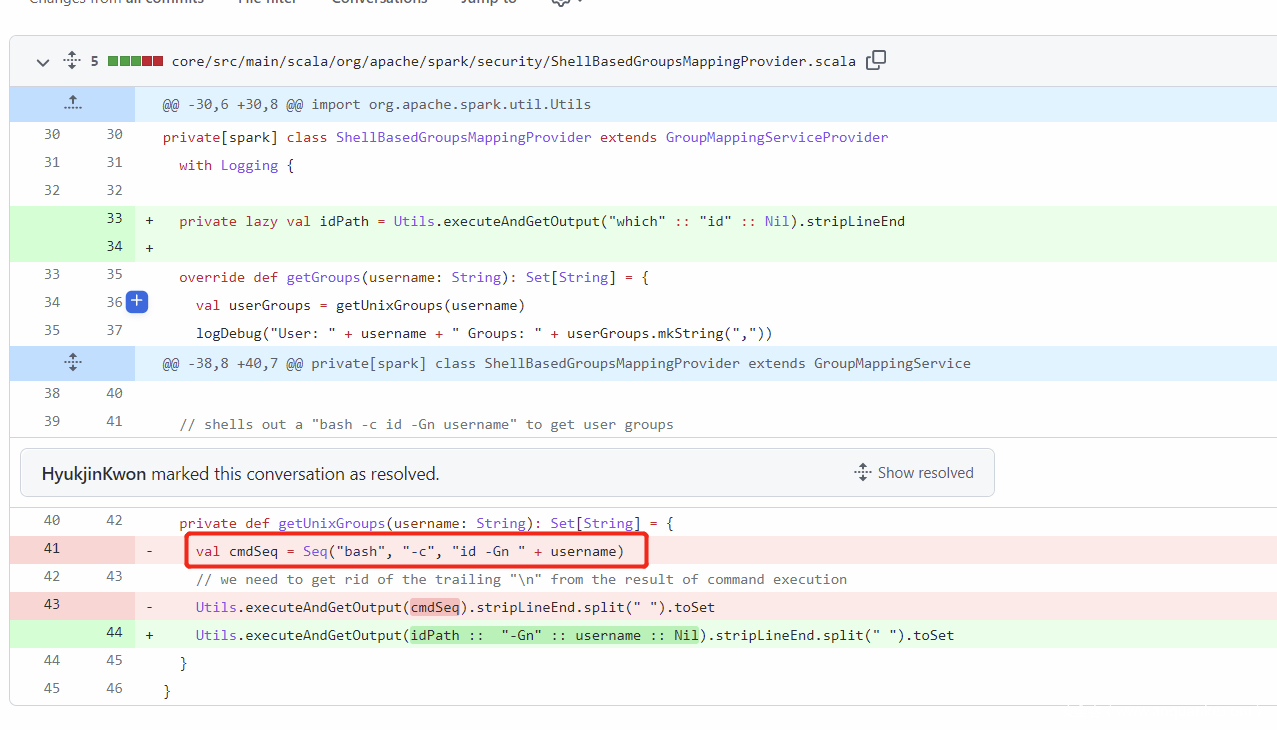Screen dimensions: 1277x730
Task: Expand hidden lines between lines 37 and 40
Action: [x=72, y=363]
